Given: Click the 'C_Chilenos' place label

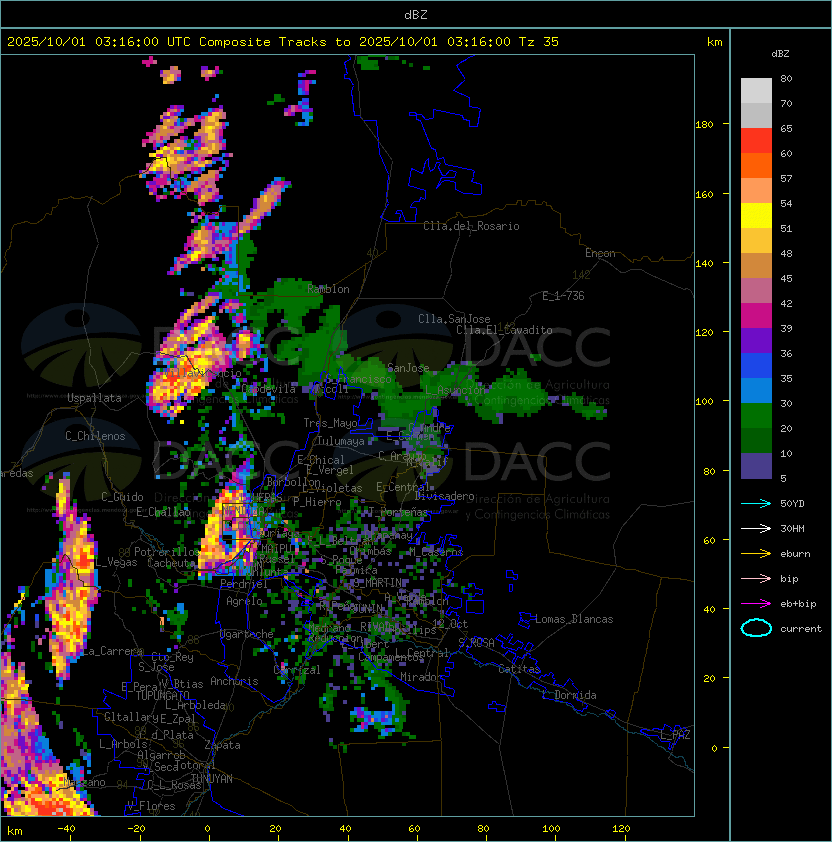Looking at the screenshot, I should click(95, 436).
